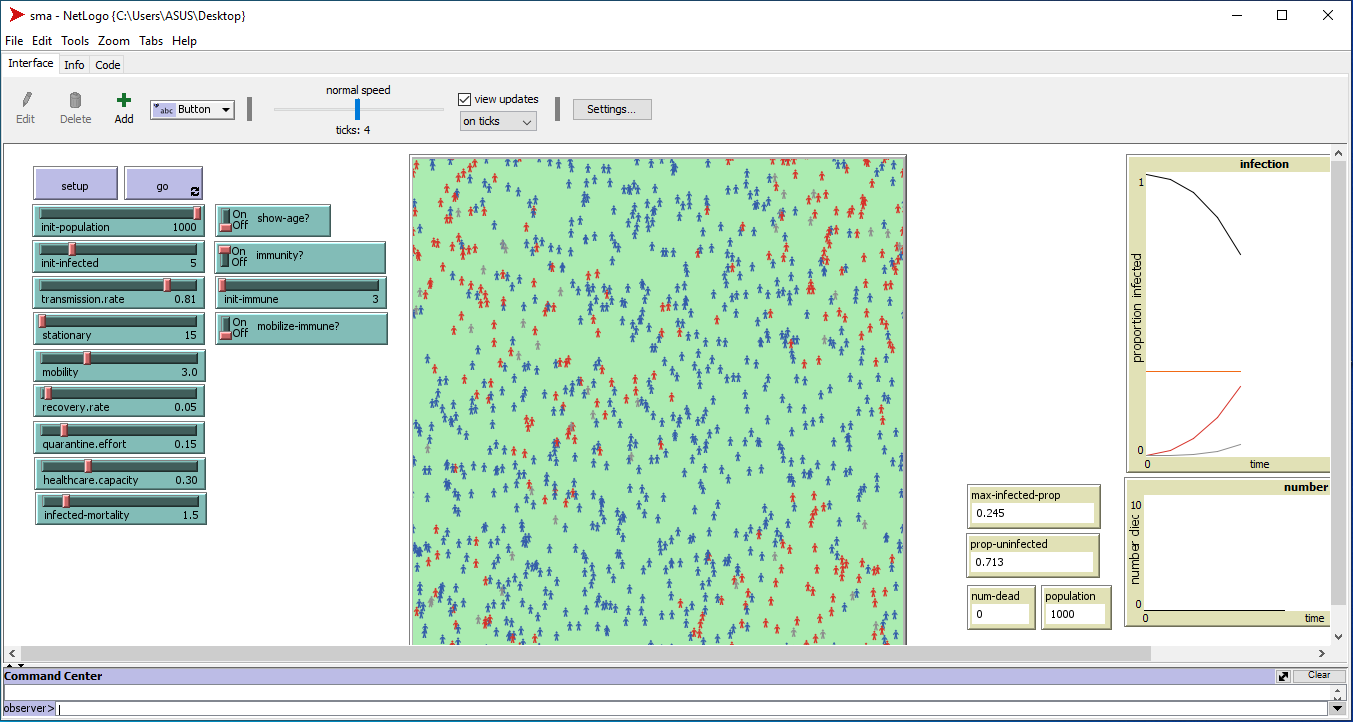This screenshot has width=1353, height=722.
Task: Click the NetLogo red arrow title icon
Action: tap(17, 15)
